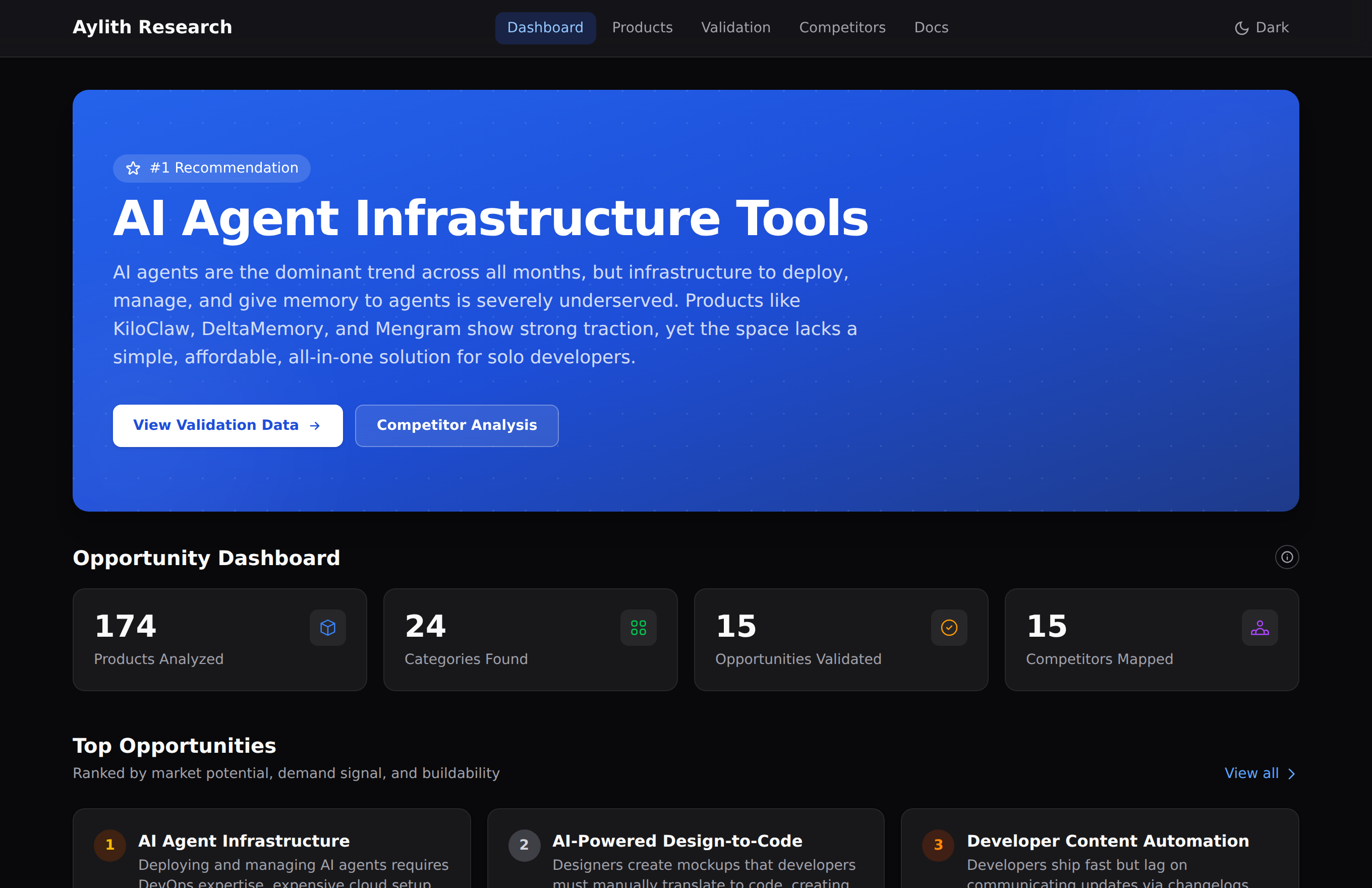Click the arrow icon in View Validation Data
1372x888 pixels.
point(315,425)
